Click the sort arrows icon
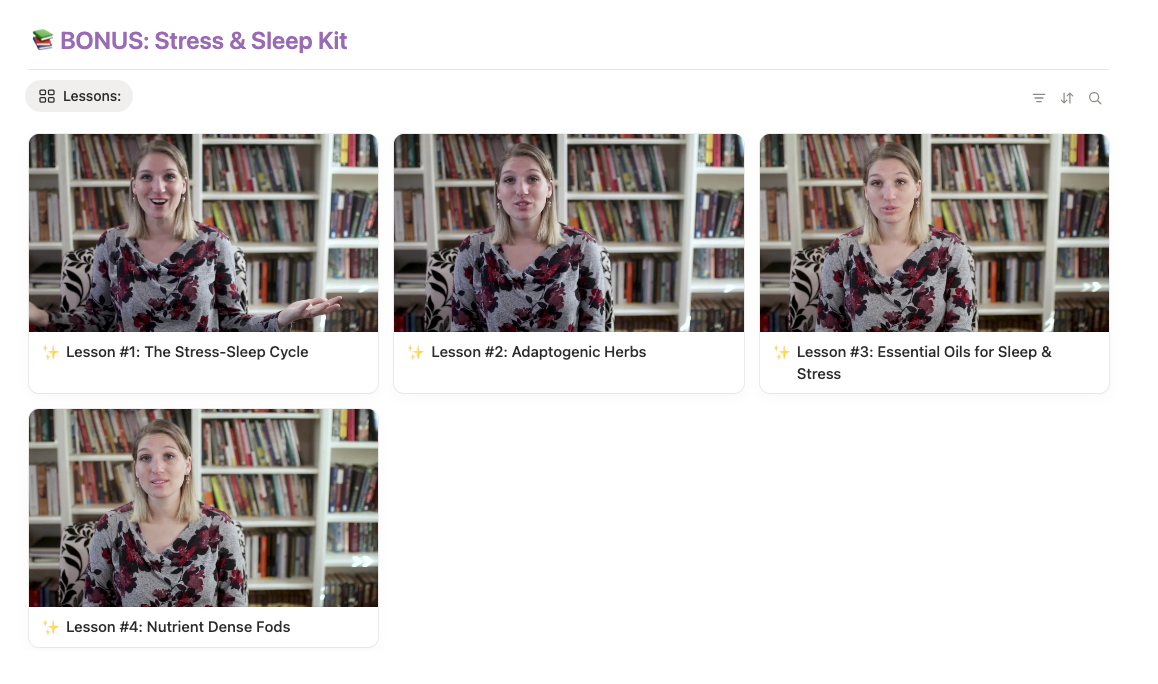This screenshot has width=1158, height=684. click(1067, 98)
